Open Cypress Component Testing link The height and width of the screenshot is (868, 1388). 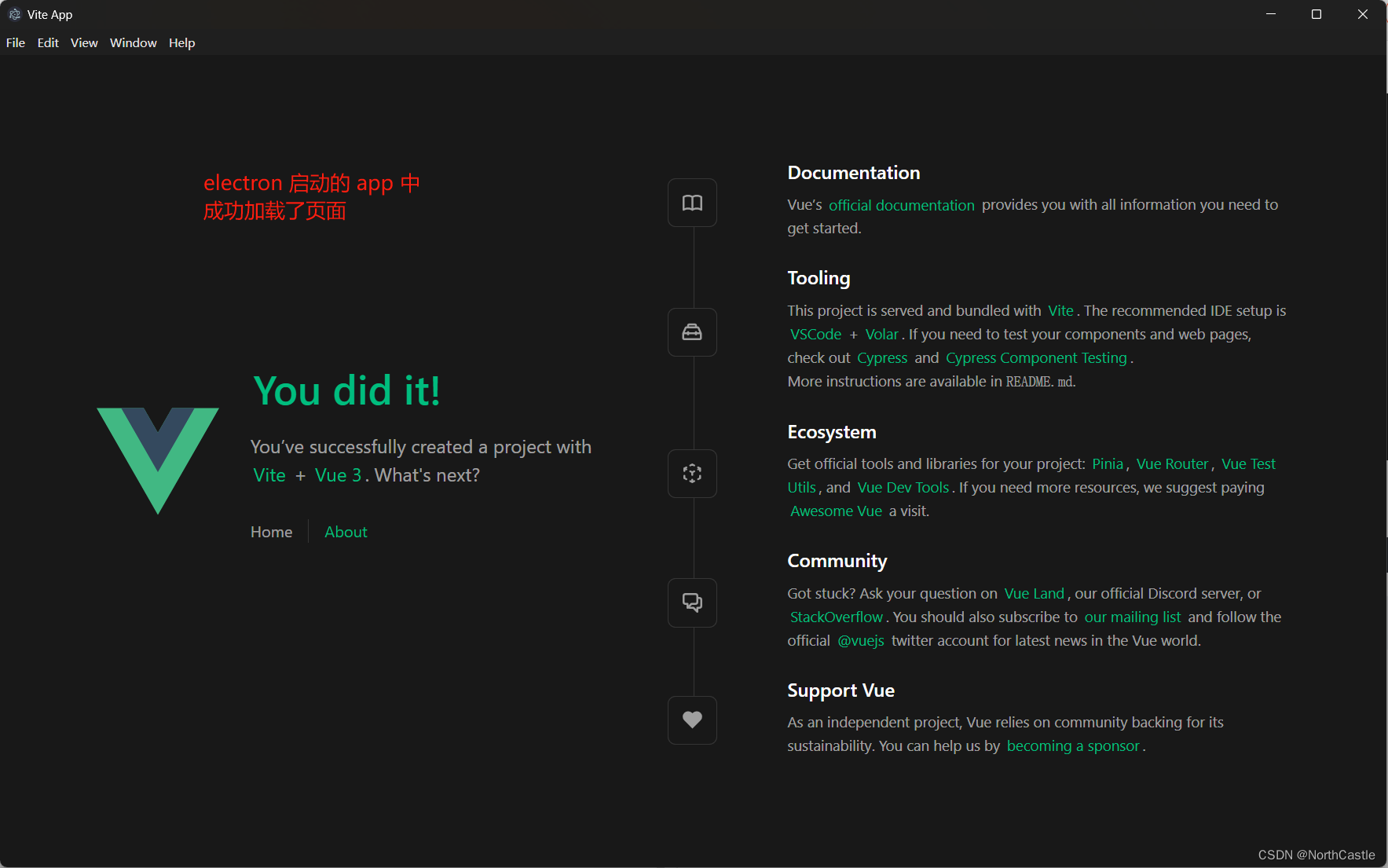pyautogui.click(x=1036, y=358)
